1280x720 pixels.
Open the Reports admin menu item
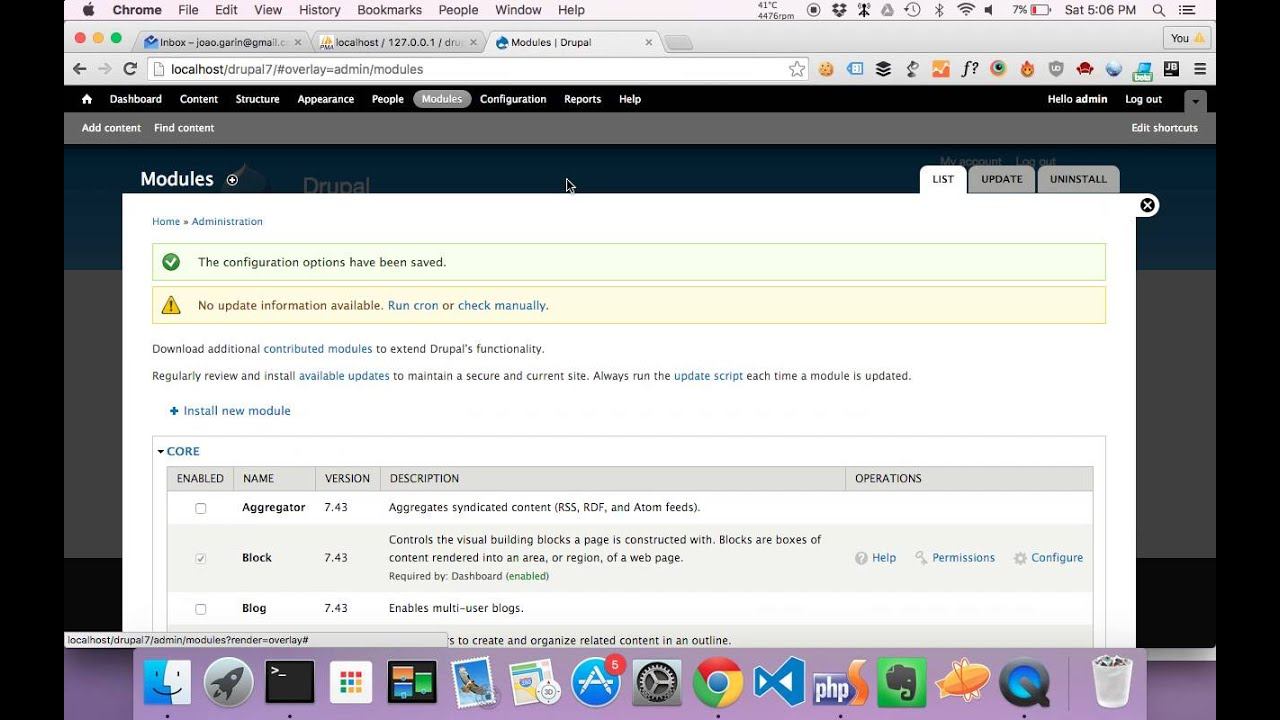pyautogui.click(x=582, y=99)
